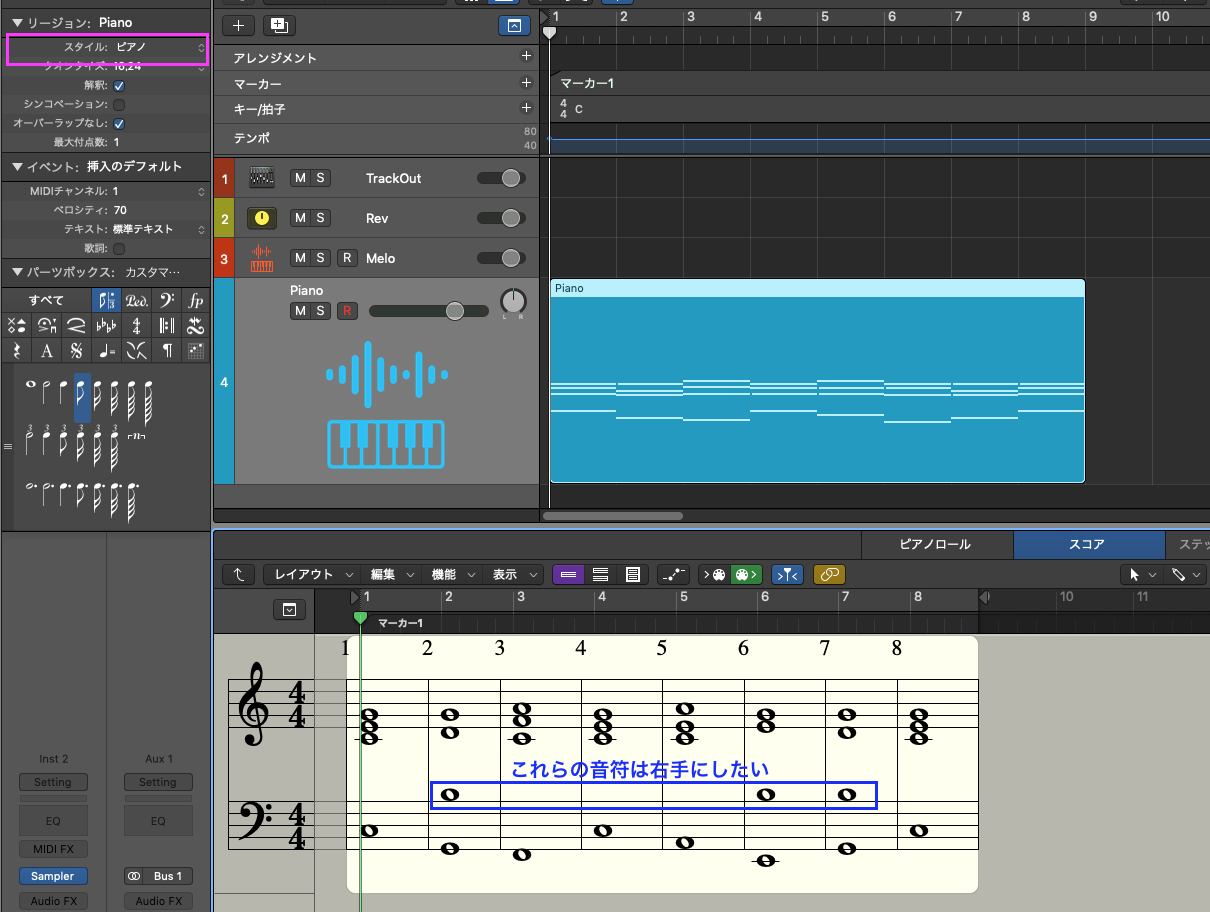Uncheck the Interpretation (解釈) checkbox

119,85
